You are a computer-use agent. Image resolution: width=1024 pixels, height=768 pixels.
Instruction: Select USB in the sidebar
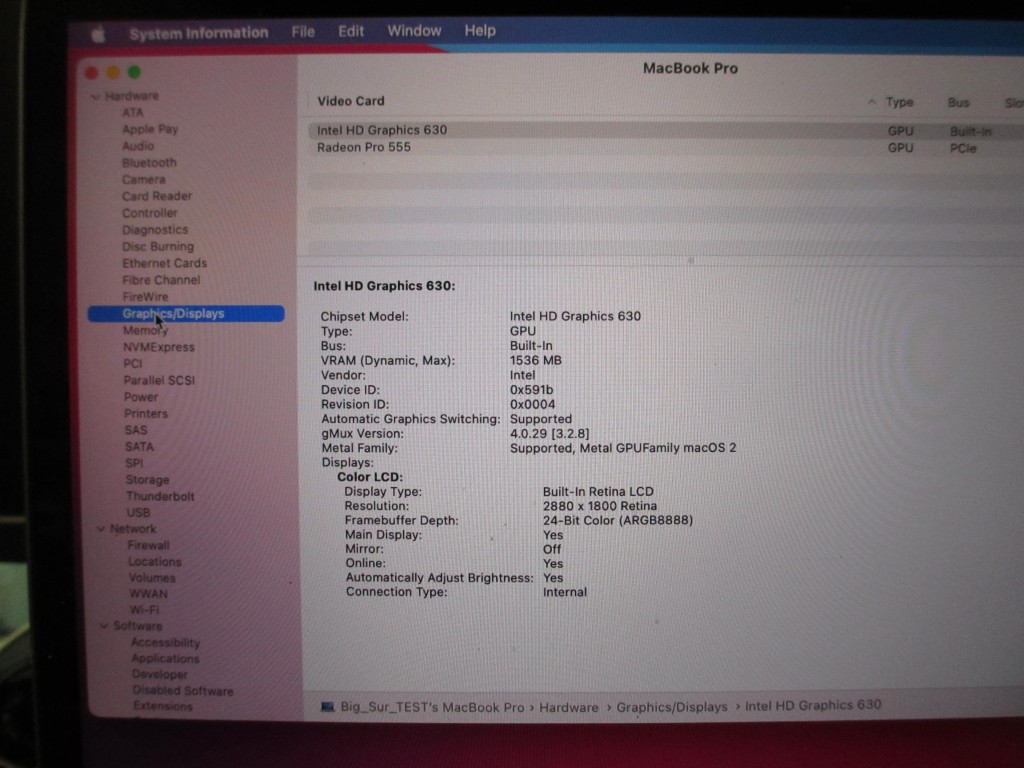tap(138, 512)
